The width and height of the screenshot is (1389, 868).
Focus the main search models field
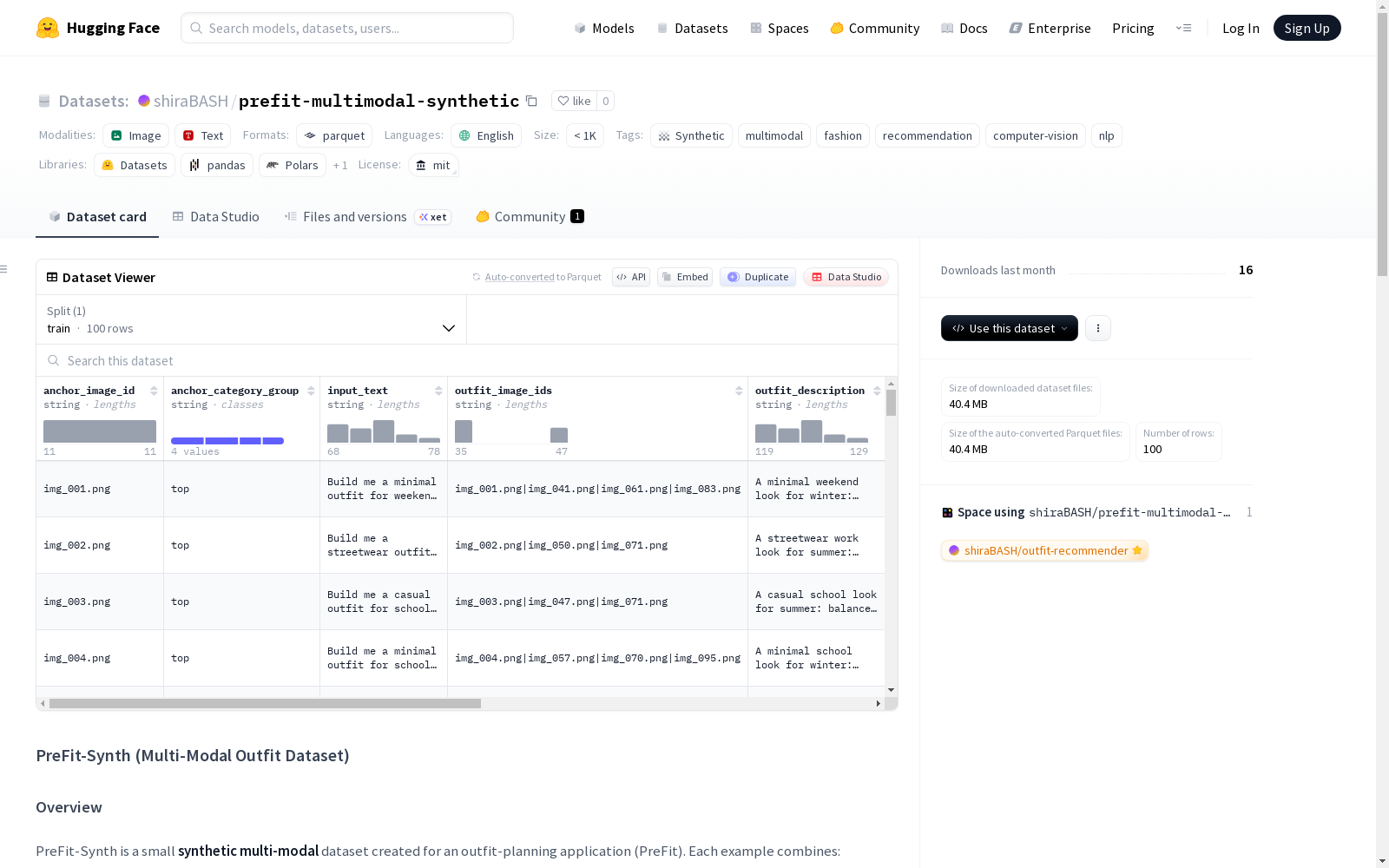pos(347,28)
